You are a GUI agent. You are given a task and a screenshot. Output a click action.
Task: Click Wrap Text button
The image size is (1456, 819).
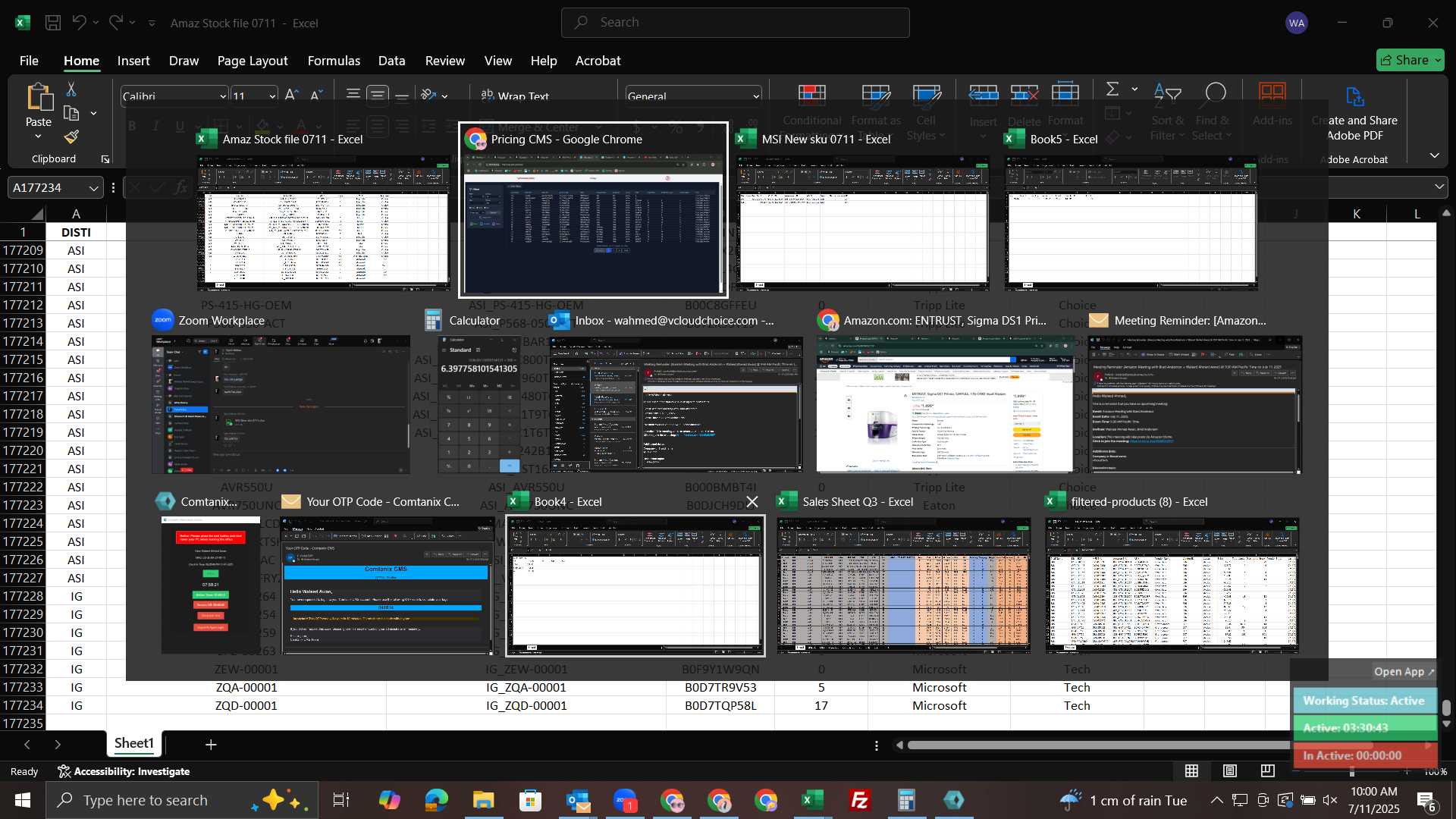coord(515,96)
